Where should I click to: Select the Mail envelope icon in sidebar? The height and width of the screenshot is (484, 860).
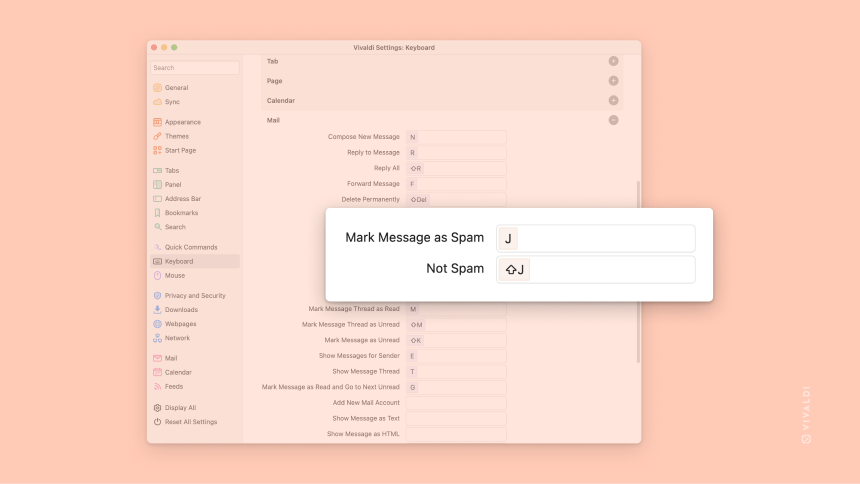157,358
